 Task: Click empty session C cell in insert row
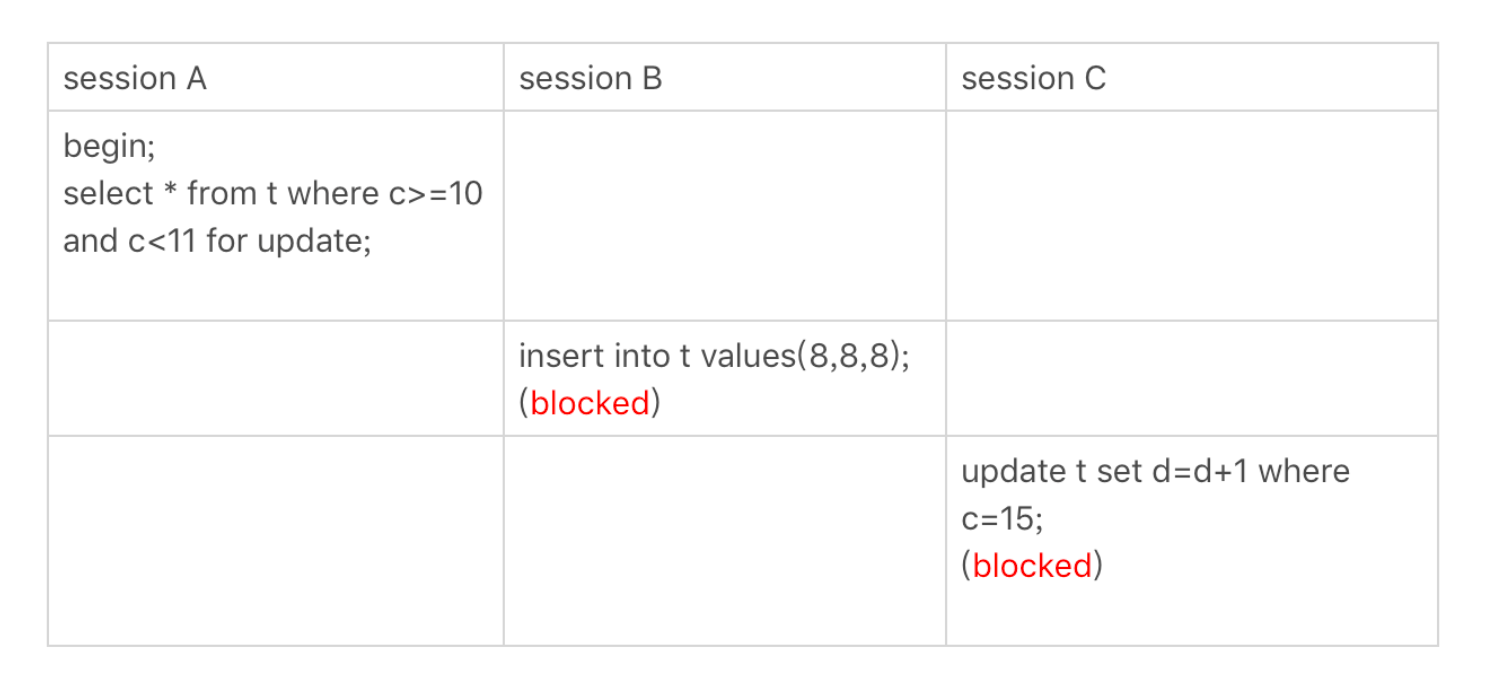(x=1191, y=378)
